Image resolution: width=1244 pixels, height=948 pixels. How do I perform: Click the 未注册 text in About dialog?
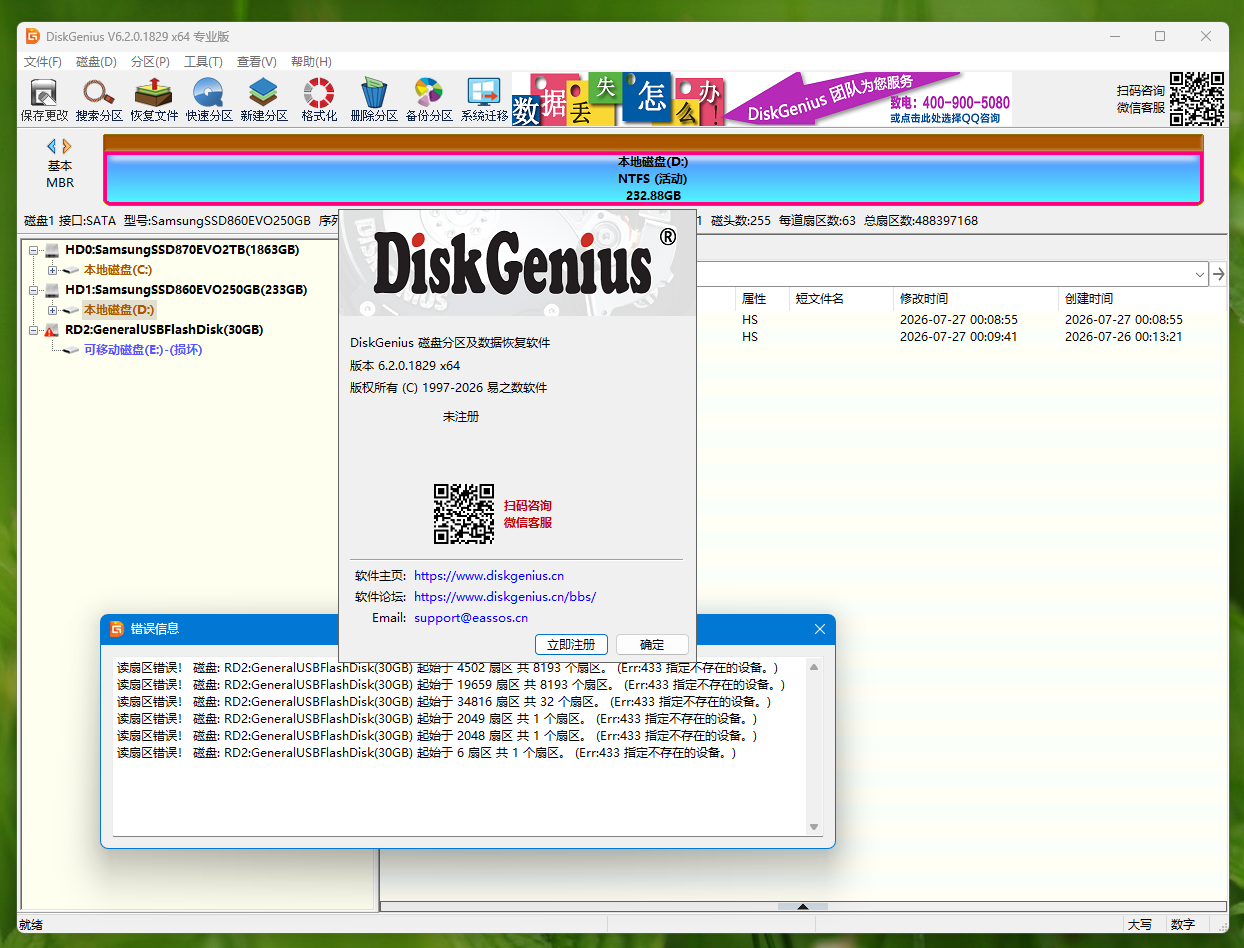click(x=461, y=416)
